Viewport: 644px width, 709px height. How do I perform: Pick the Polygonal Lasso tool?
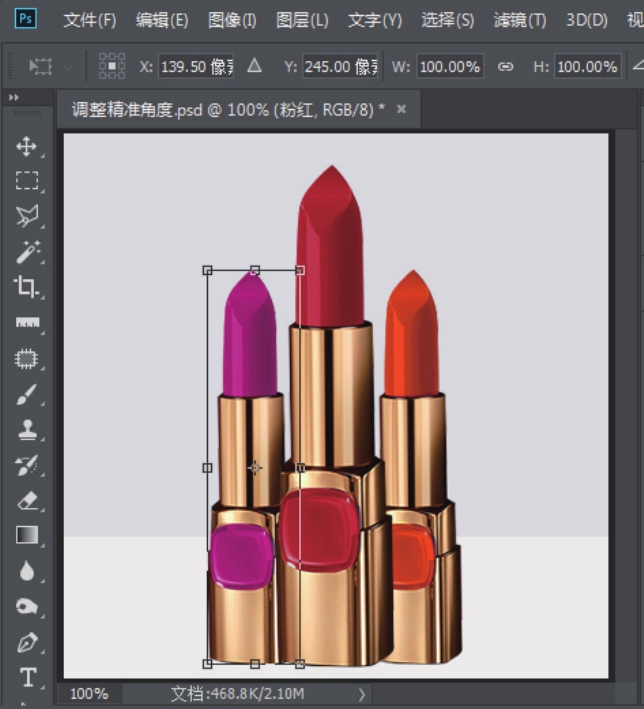(26, 216)
